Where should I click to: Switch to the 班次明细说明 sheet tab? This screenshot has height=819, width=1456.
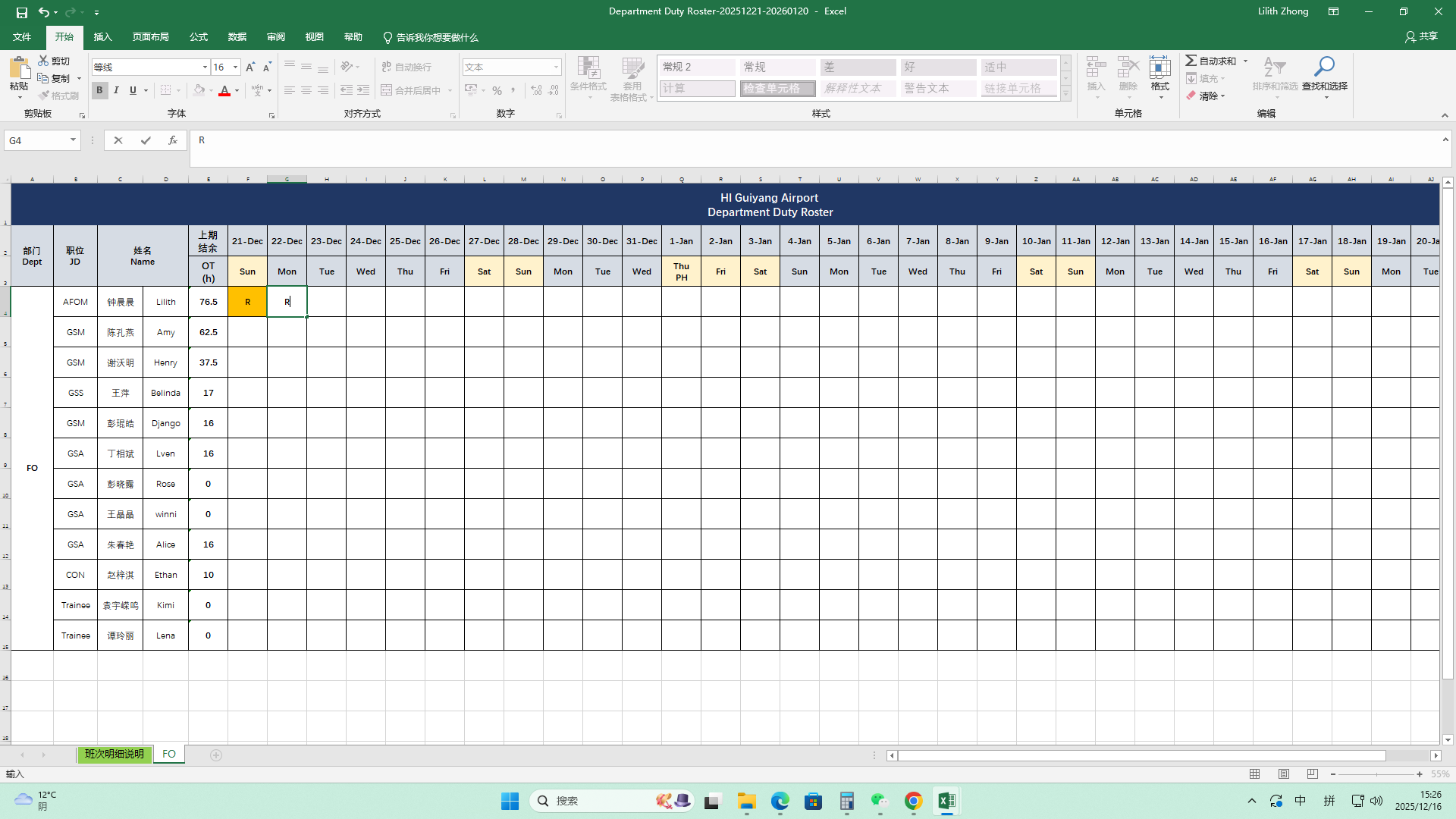coord(114,755)
